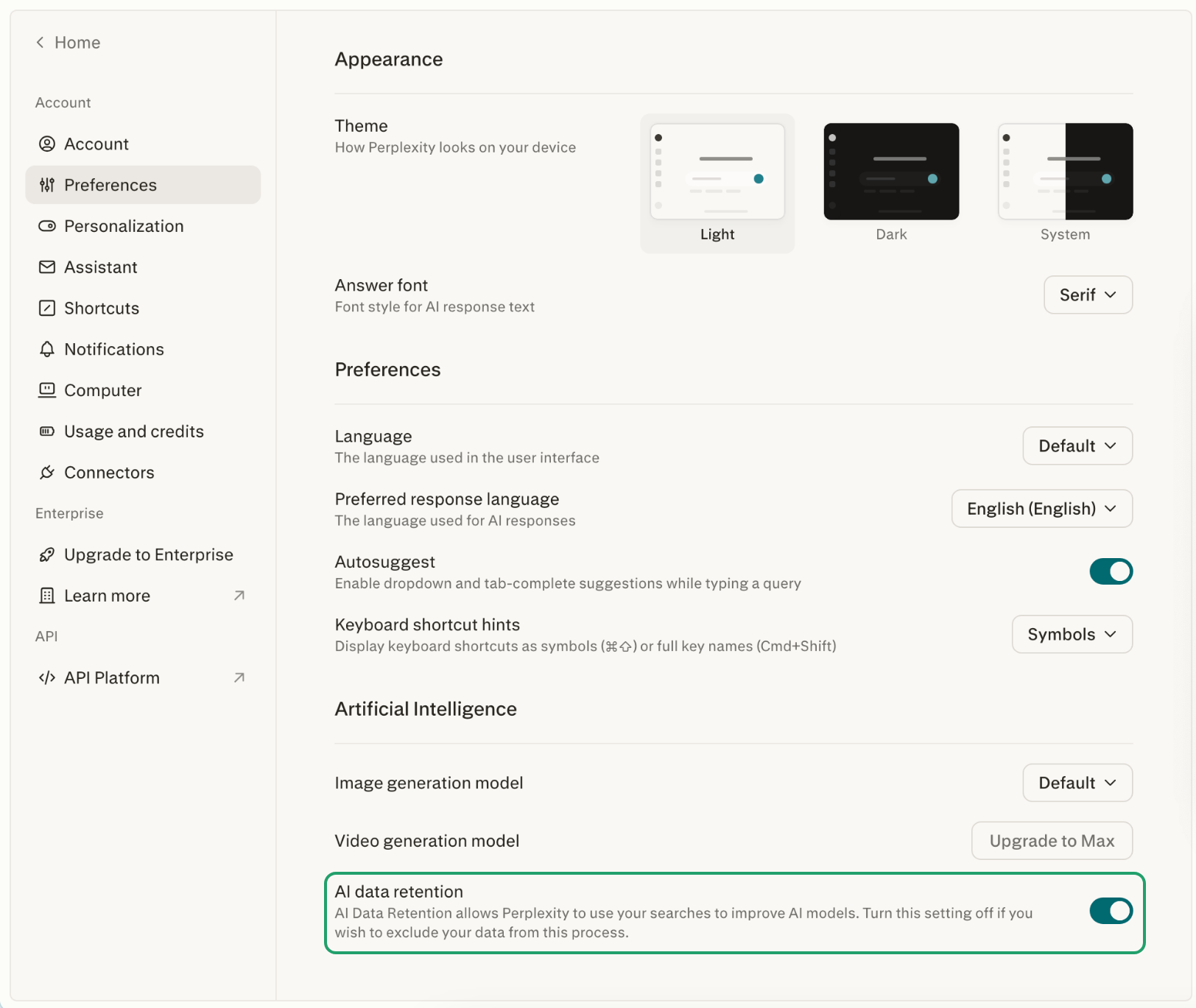1196x1008 pixels.
Task: Click the Account person icon in sidebar
Action: click(x=47, y=144)
